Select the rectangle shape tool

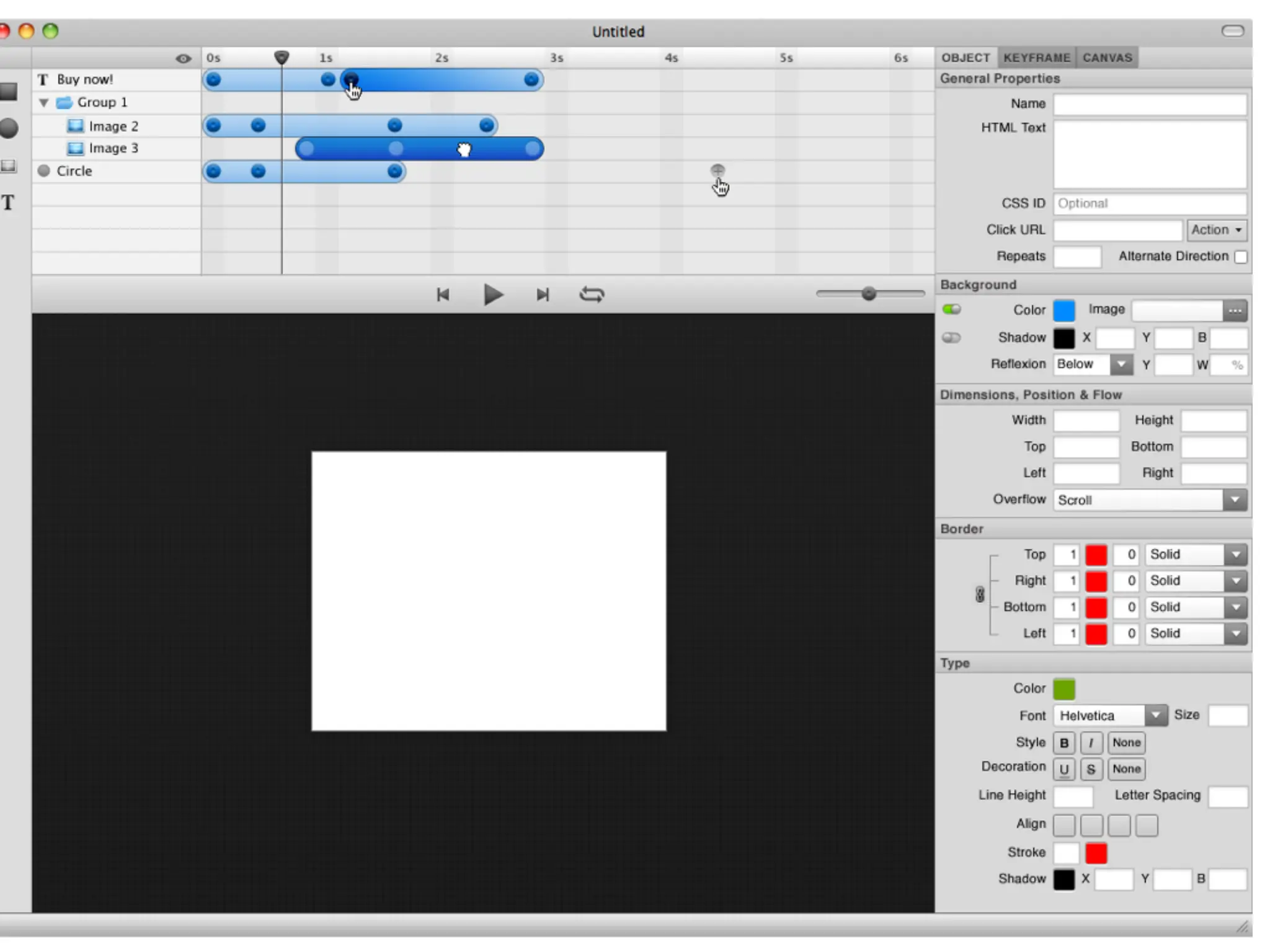(x=9, y=92)
